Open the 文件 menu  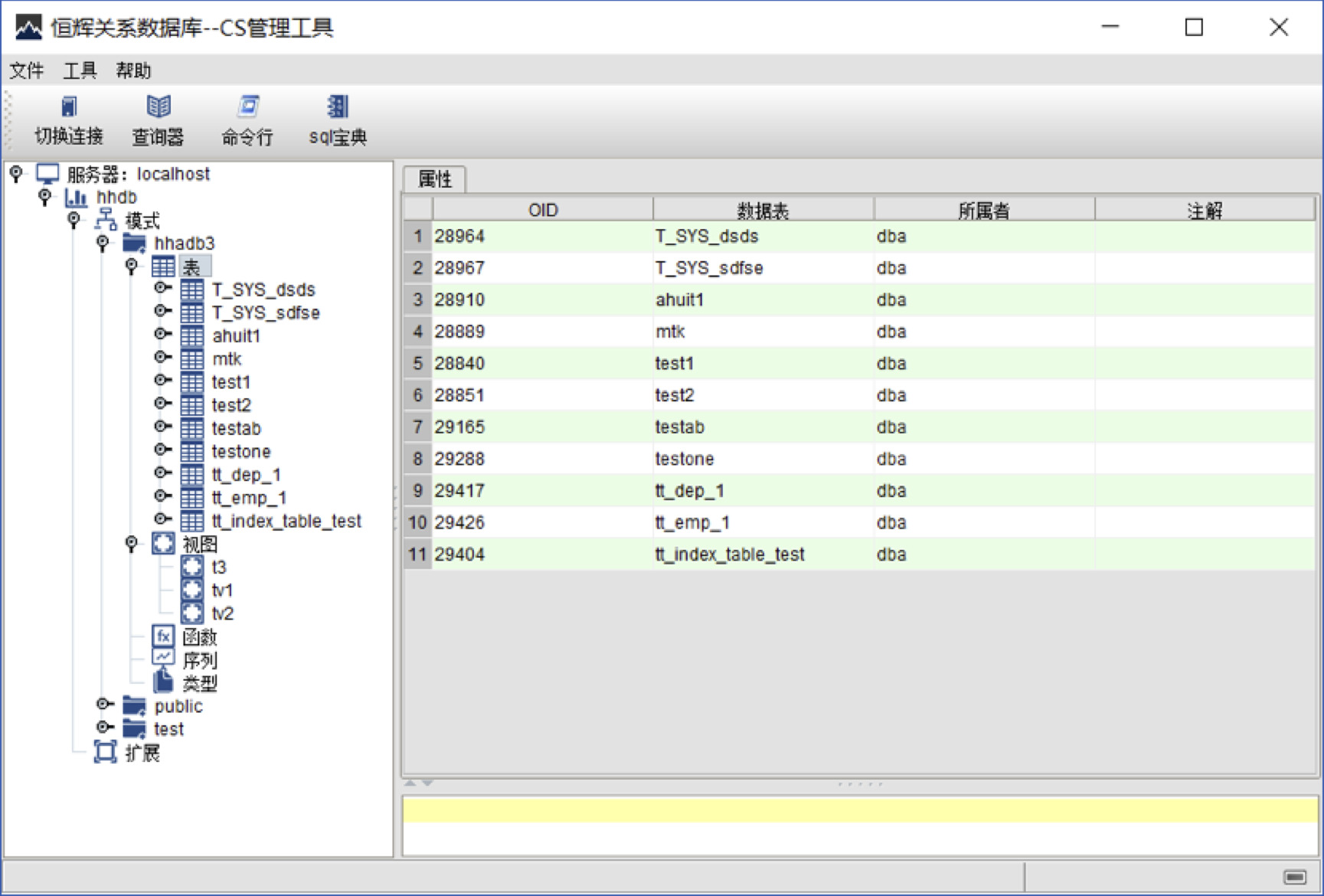point(26,71)
